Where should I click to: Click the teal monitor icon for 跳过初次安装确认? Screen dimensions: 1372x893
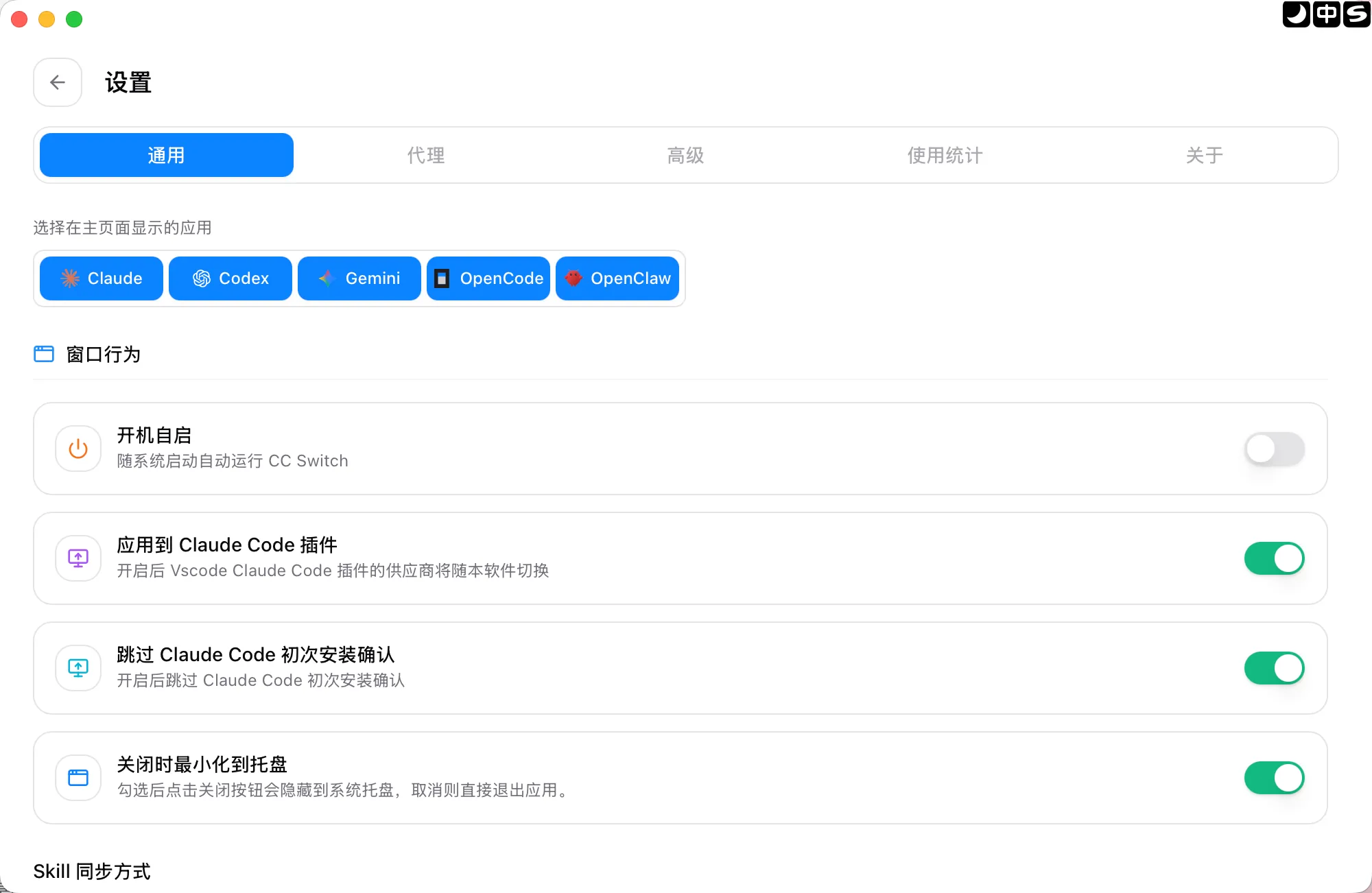pyautogui.click(x=78, y=668)
